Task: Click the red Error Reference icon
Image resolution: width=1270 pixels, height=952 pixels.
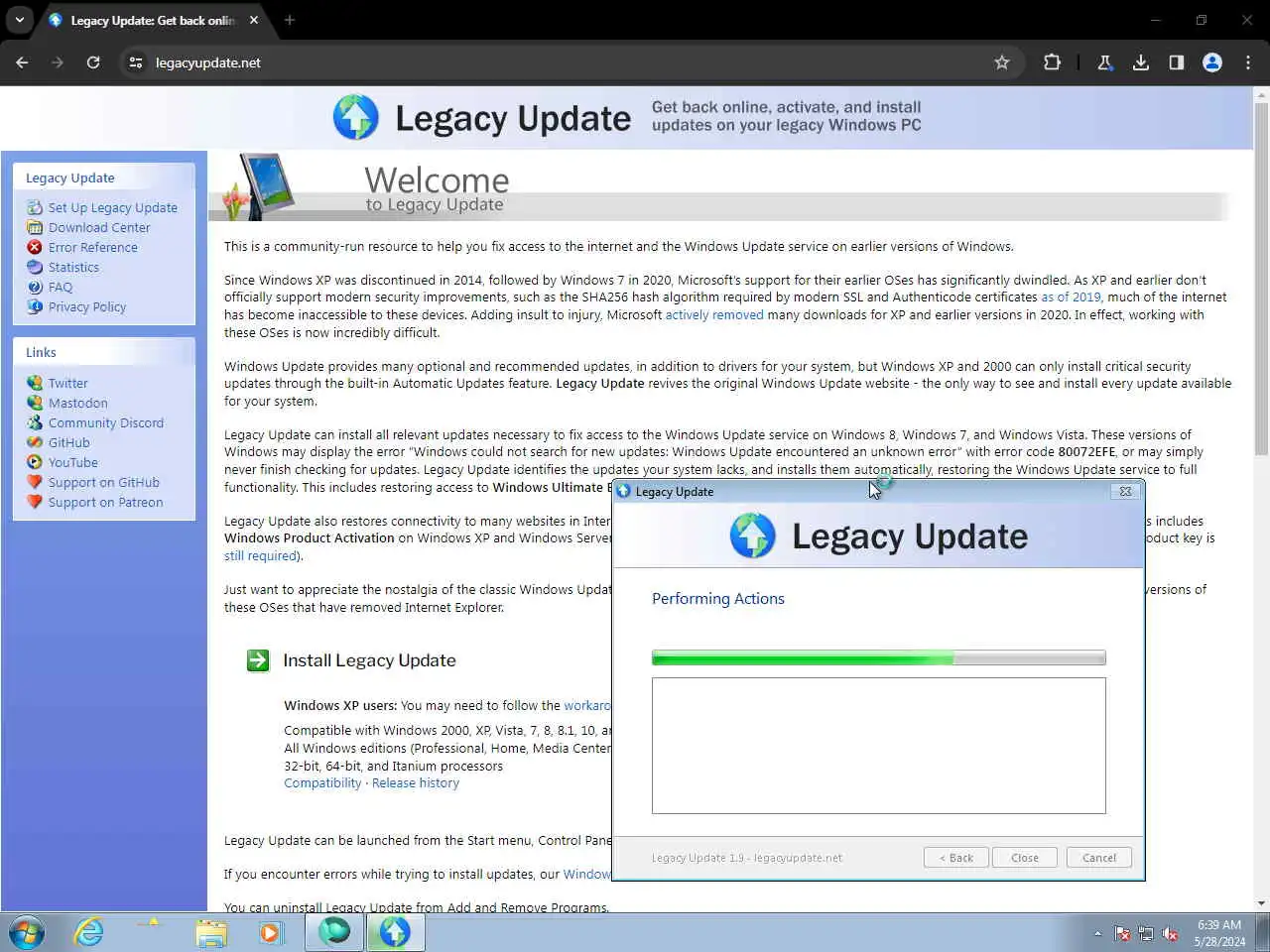Action: click(x=35, y=247)
